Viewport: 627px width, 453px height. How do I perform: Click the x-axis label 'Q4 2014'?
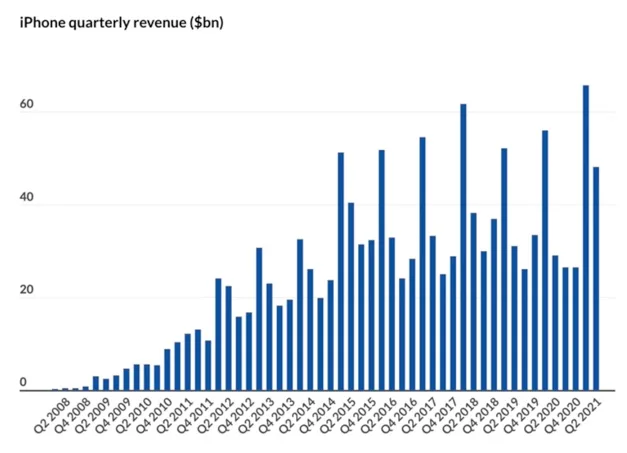pyautogui.click(x=318, y=416)
